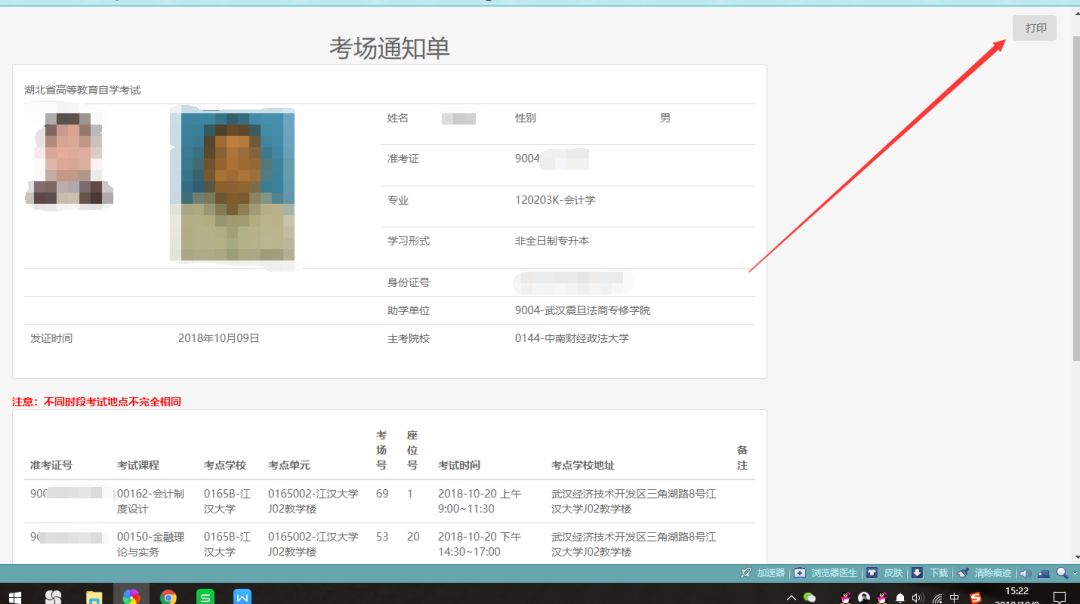Click the screenshot image icon beside the magnifier
This screenshot has height=604, width=1080.
tap(1044, 573)
